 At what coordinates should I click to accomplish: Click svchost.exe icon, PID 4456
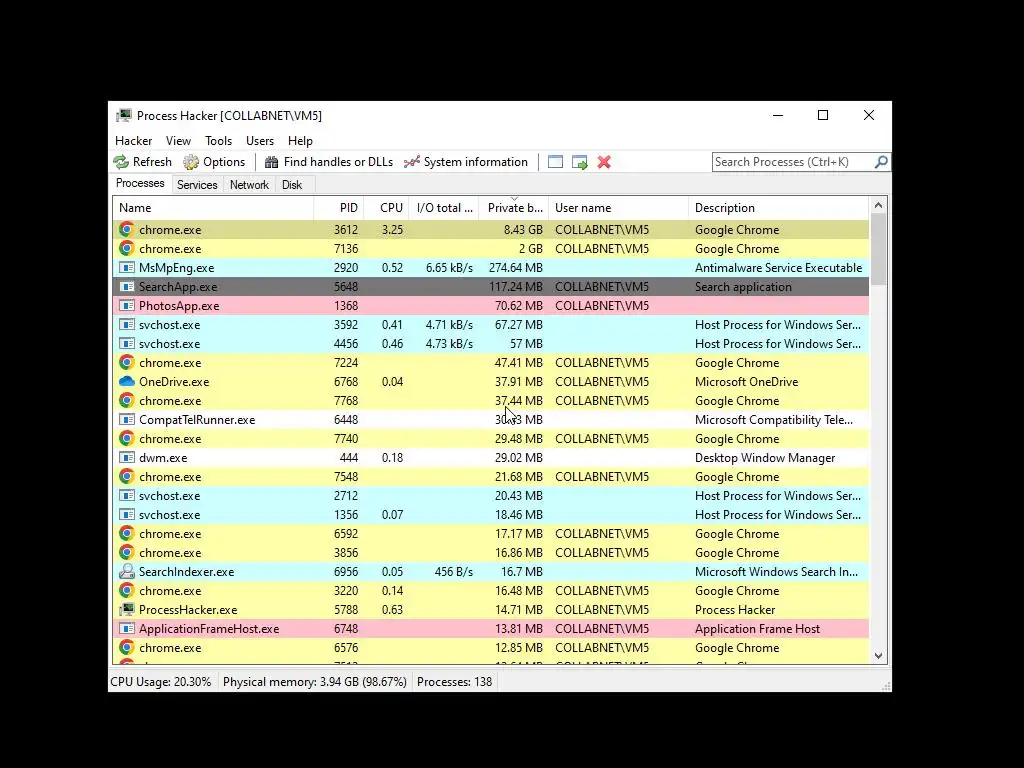click(x=127, y=344)
